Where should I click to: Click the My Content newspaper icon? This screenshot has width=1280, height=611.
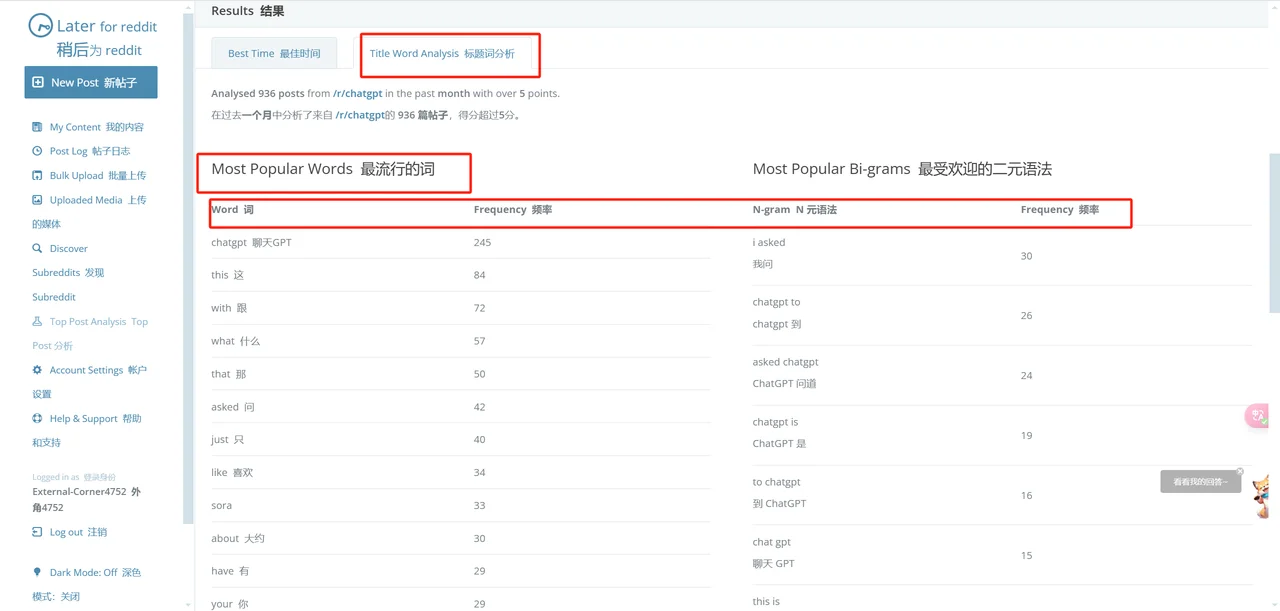pos(38,127)
